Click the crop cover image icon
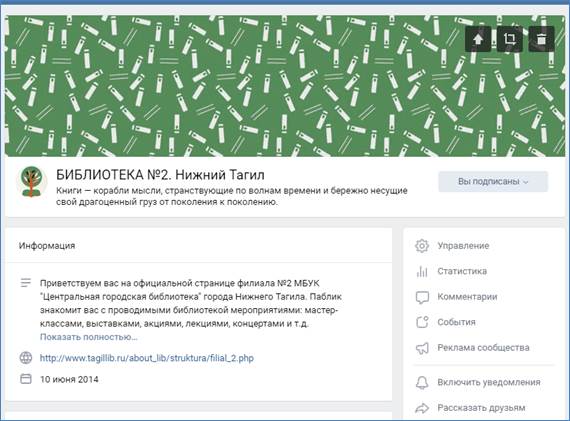The image size is (570, 421). point(510,39)
